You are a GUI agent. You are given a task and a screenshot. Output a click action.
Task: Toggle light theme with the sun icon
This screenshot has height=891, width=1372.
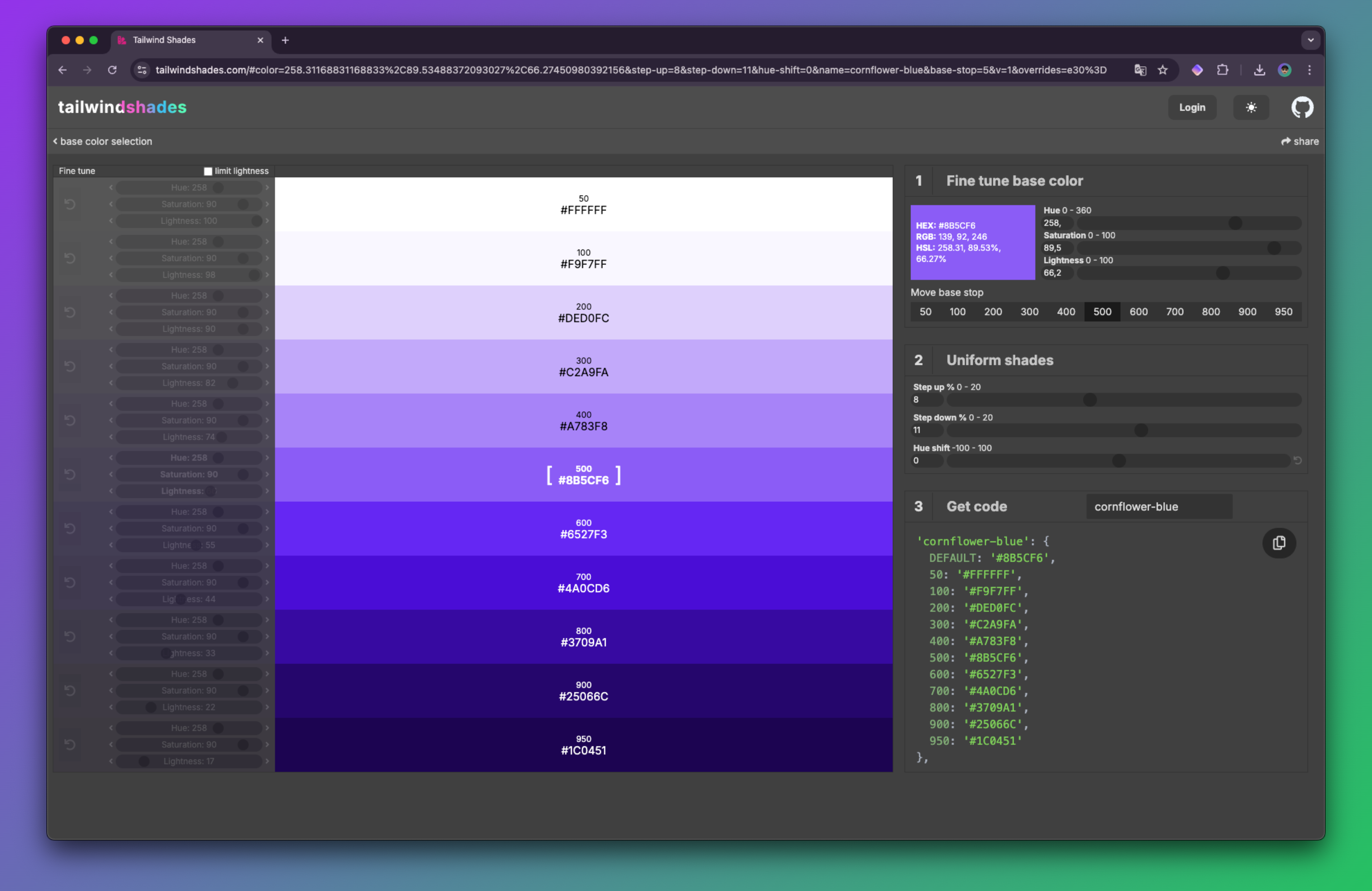click(1251, 107)
